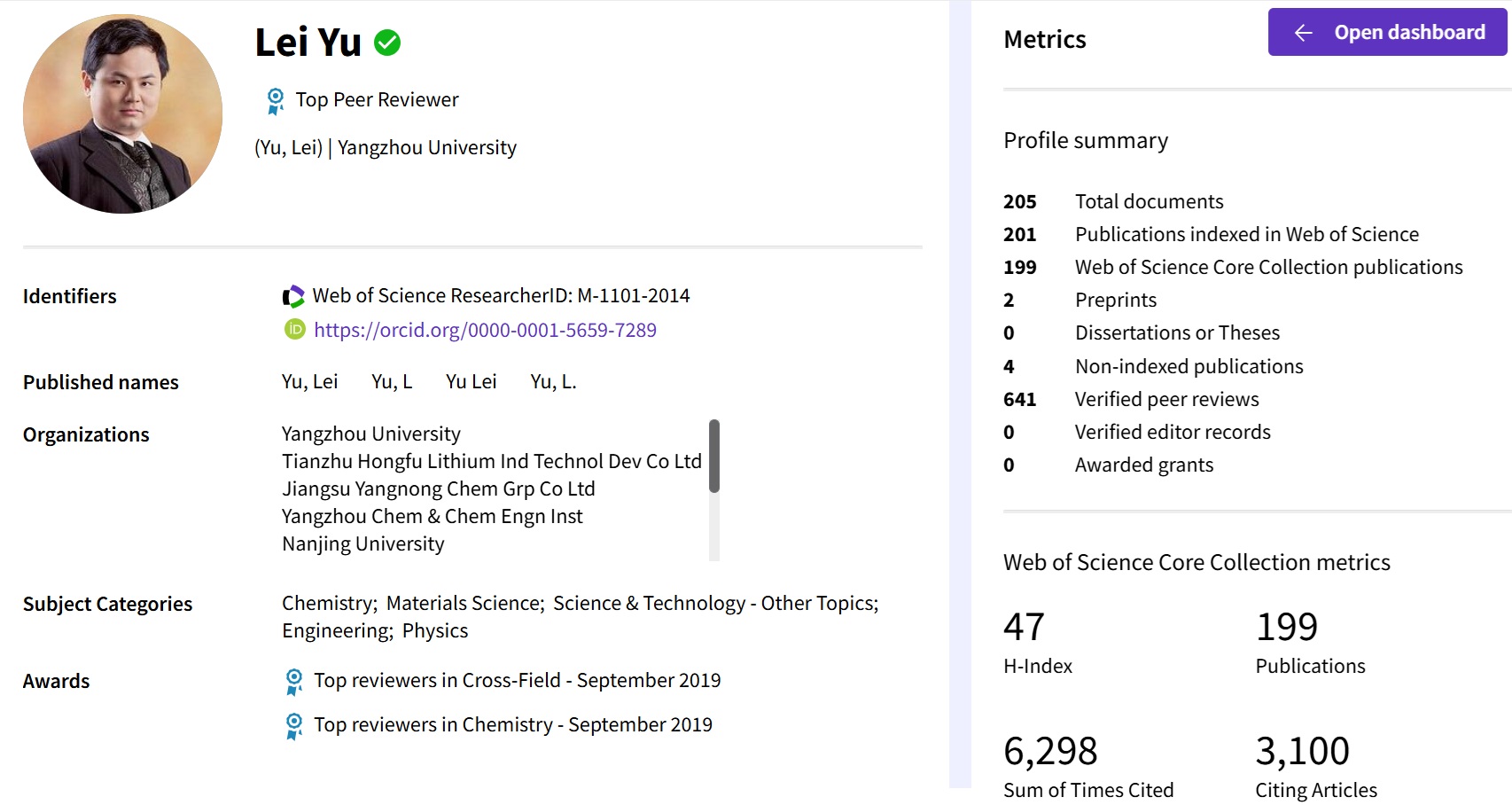Screen dimensions: 1512x805
Task: Open the ORCID profile link
Action: coord(485,330)
